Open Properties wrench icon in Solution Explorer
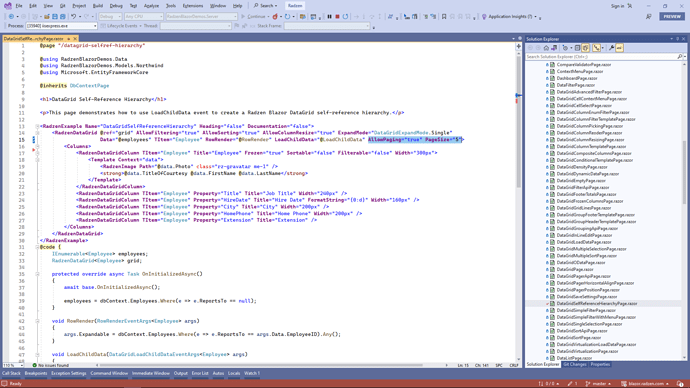 coord(611,48)
